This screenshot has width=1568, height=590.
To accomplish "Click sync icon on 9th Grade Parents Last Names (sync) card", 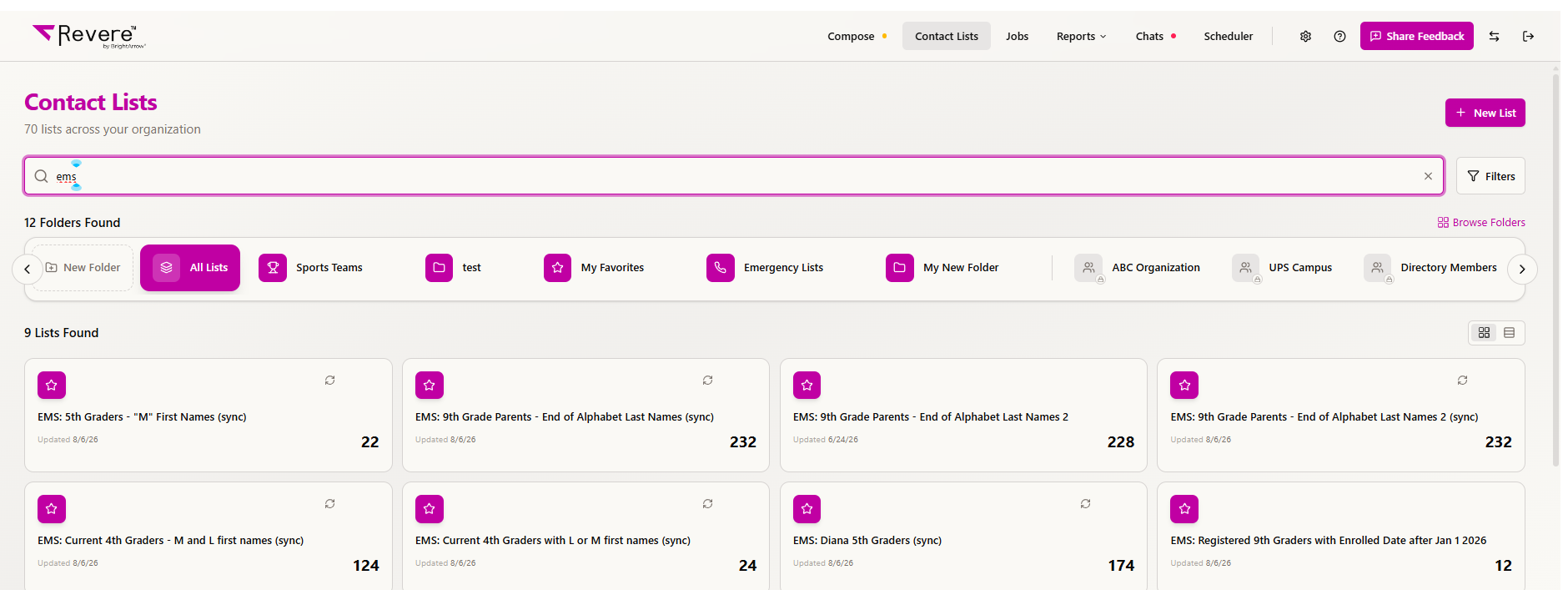I will (x=707, y=380).
